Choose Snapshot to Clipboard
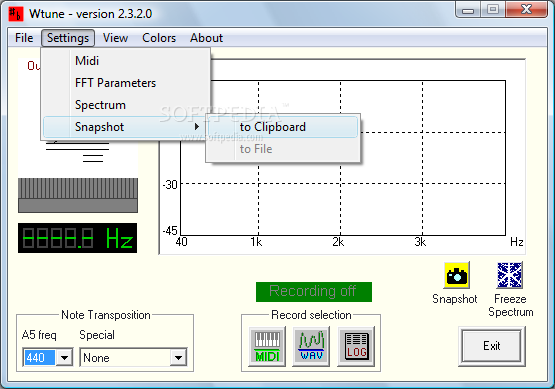555x389 pixels. (283, 127)
